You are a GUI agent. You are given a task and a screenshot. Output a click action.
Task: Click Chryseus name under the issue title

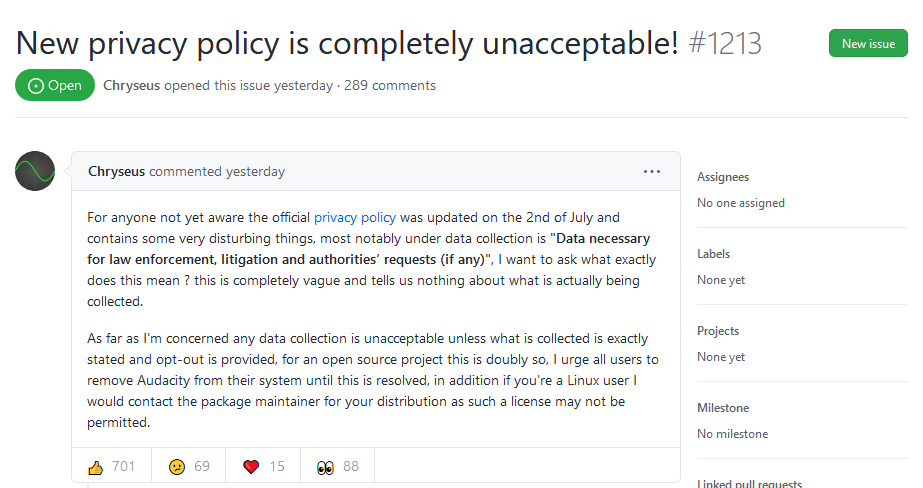(x=131, y=85)
